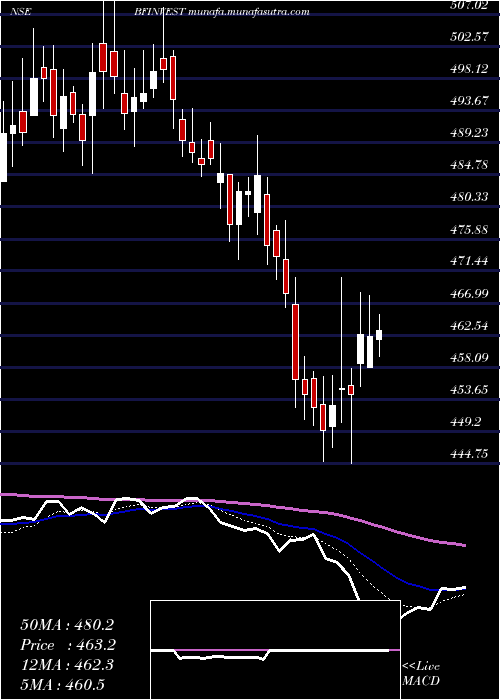Viewport: 500px width, 700px height.
Task: Select the 502.57 price axis label
Action: 468,37
